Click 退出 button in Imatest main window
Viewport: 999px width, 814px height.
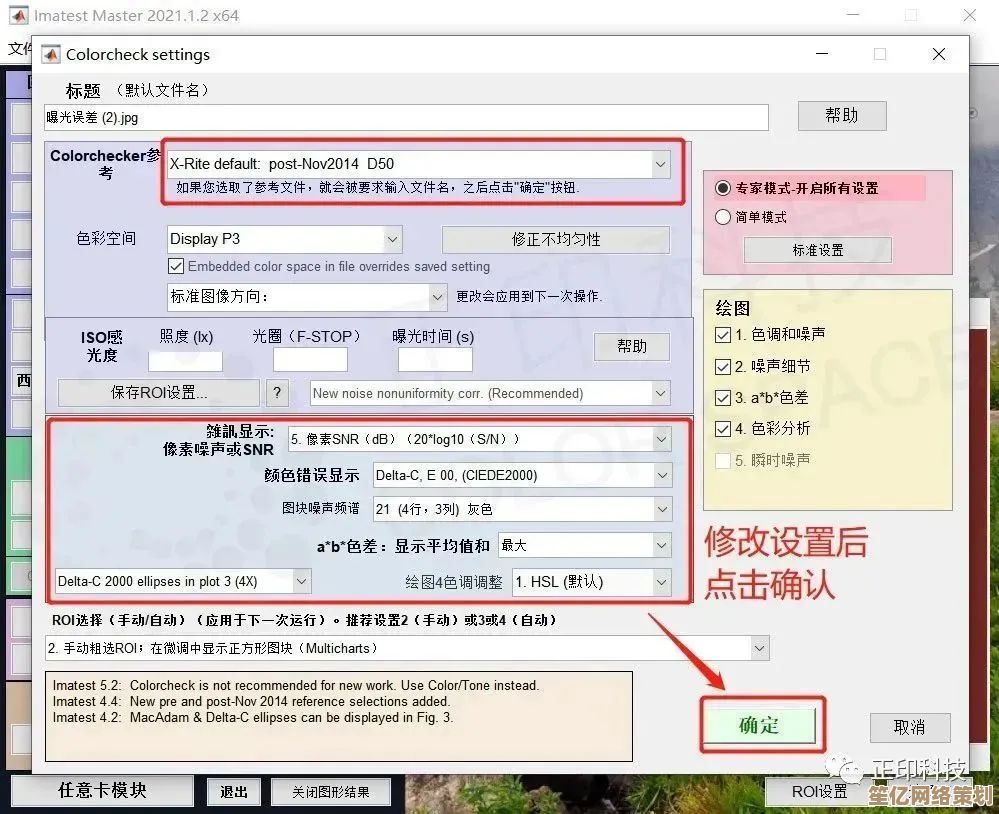tap(234, 792)
